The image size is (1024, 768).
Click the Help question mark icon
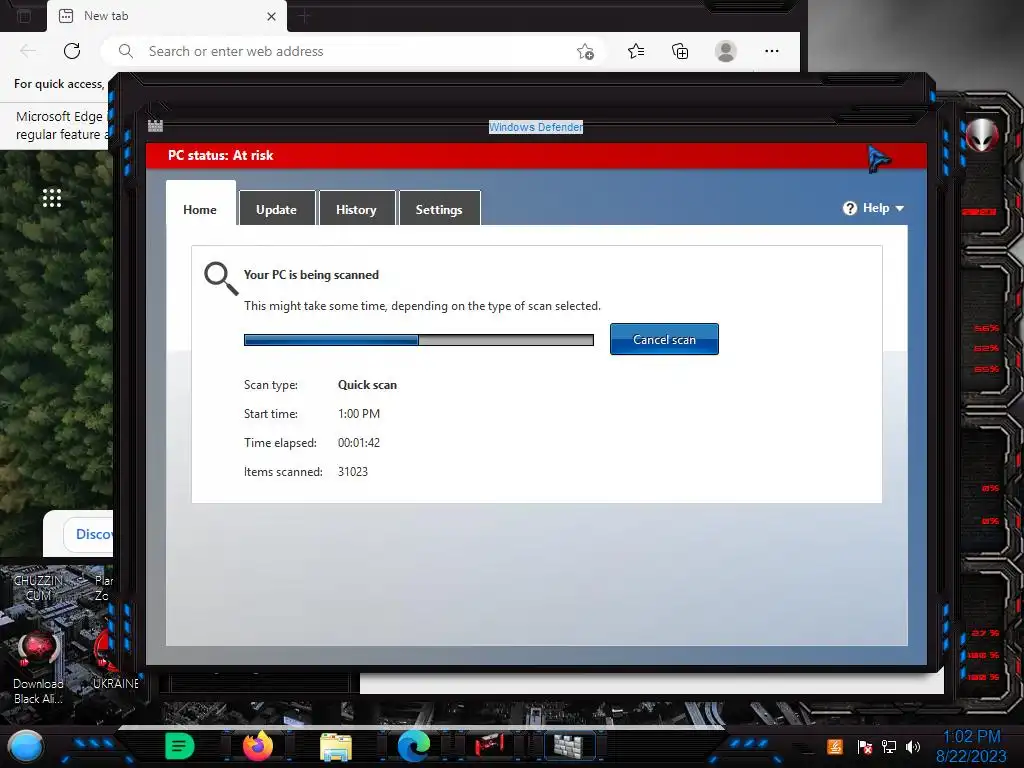pyautogui.click(x=850, y=208)
